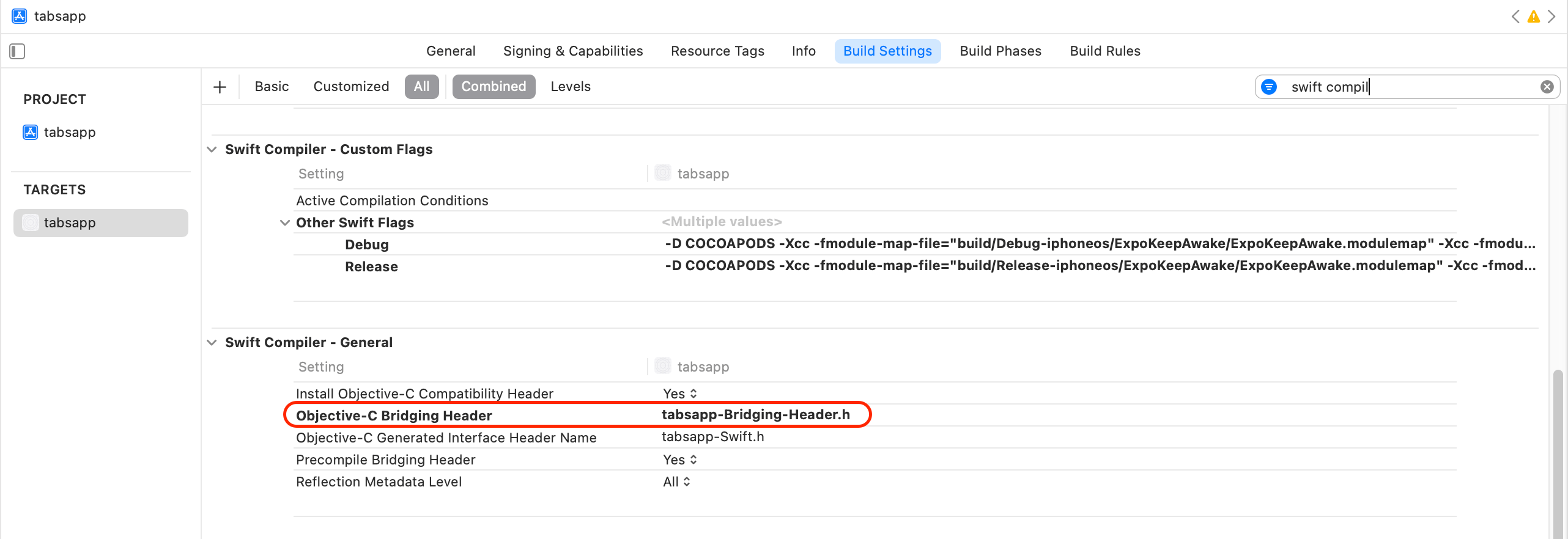
Task: Go to next issue with right chevron
Action: pos(1551,16)
